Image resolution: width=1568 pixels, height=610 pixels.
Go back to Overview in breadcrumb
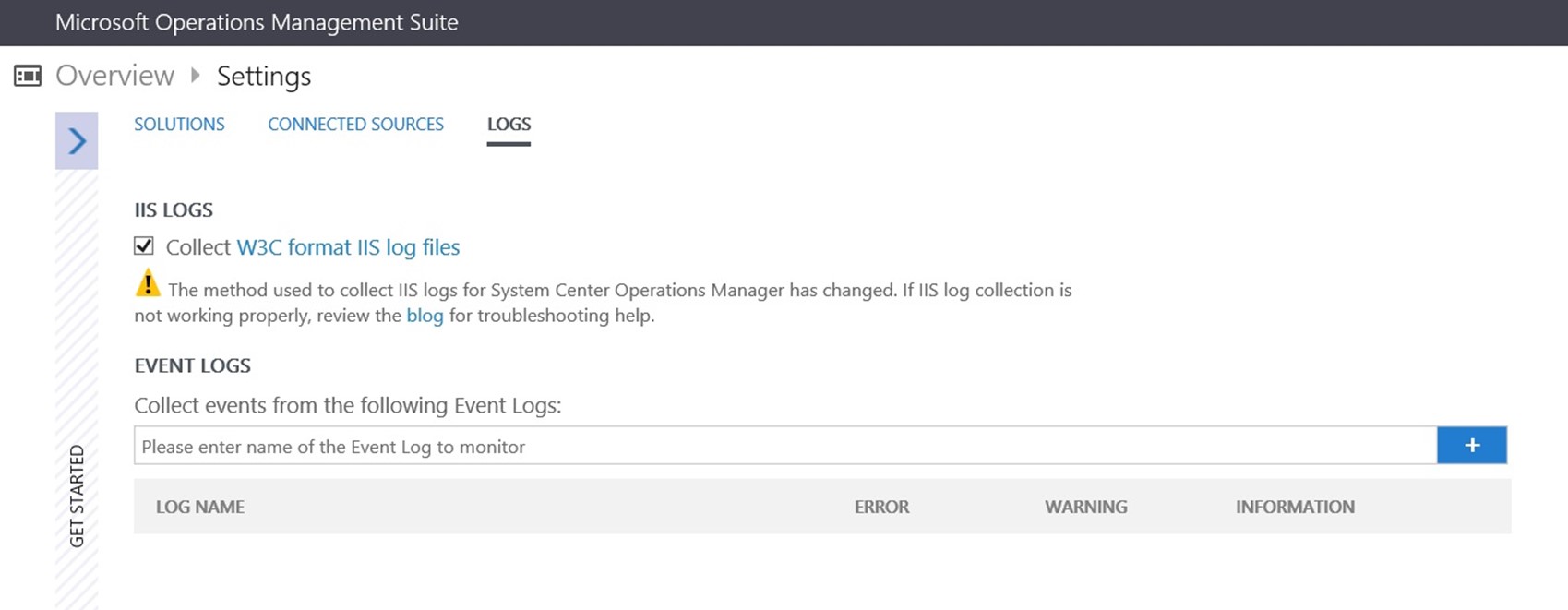[x=114, y=76]
